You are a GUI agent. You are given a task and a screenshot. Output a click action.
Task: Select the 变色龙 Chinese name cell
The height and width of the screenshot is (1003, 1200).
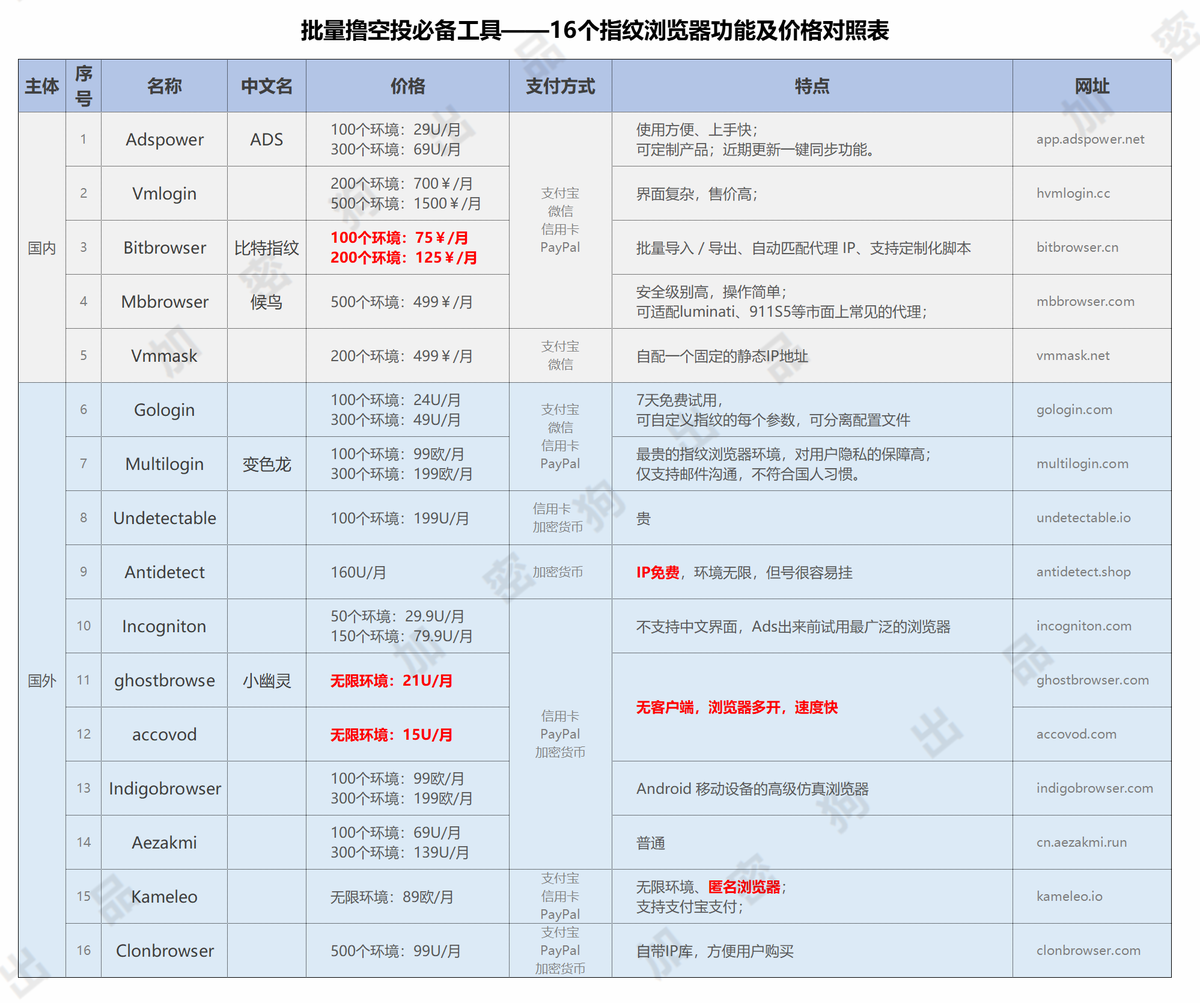pos(266,463)
